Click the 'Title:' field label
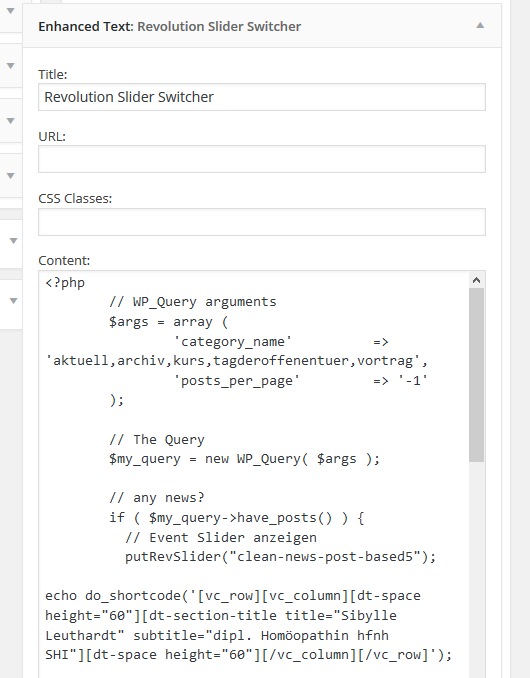This screenshot has width=530, height=678. (x=53, y=74)
